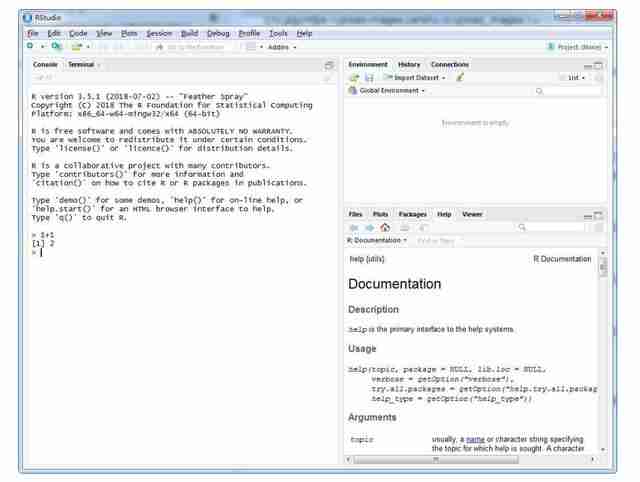Open the List view dropdown
The image size is (640, 482).
576,78
